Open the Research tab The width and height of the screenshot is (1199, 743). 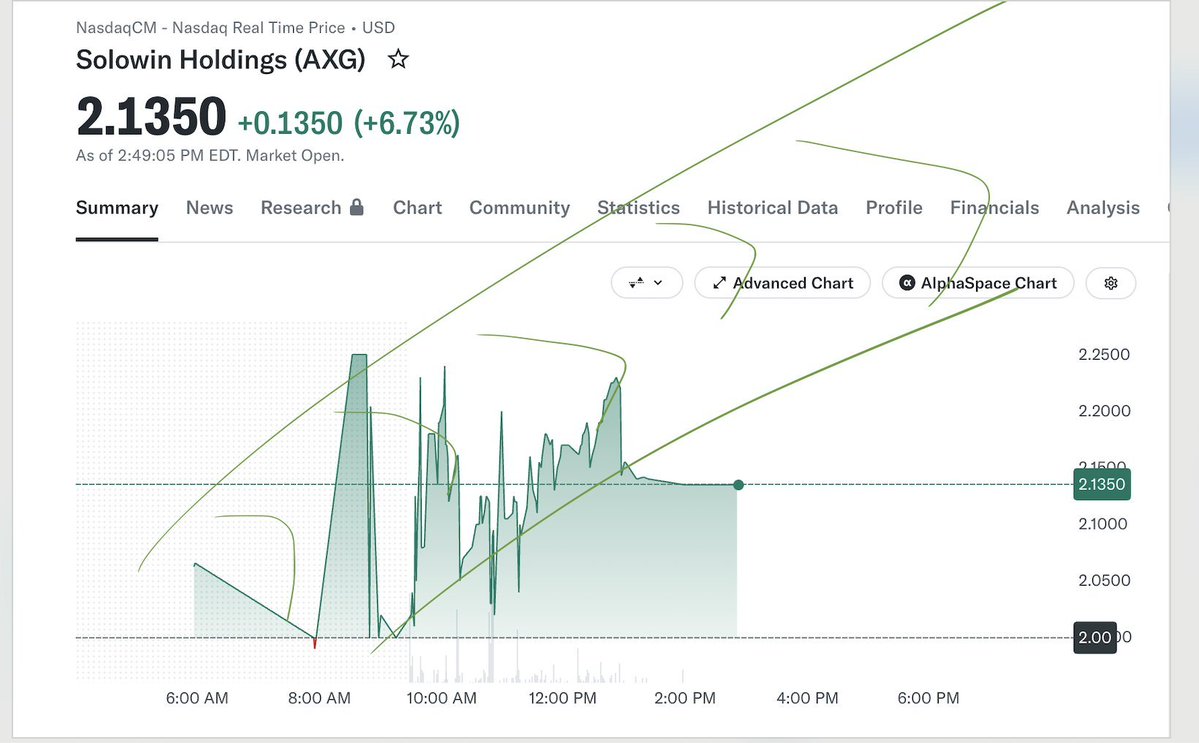coord(301,208)
